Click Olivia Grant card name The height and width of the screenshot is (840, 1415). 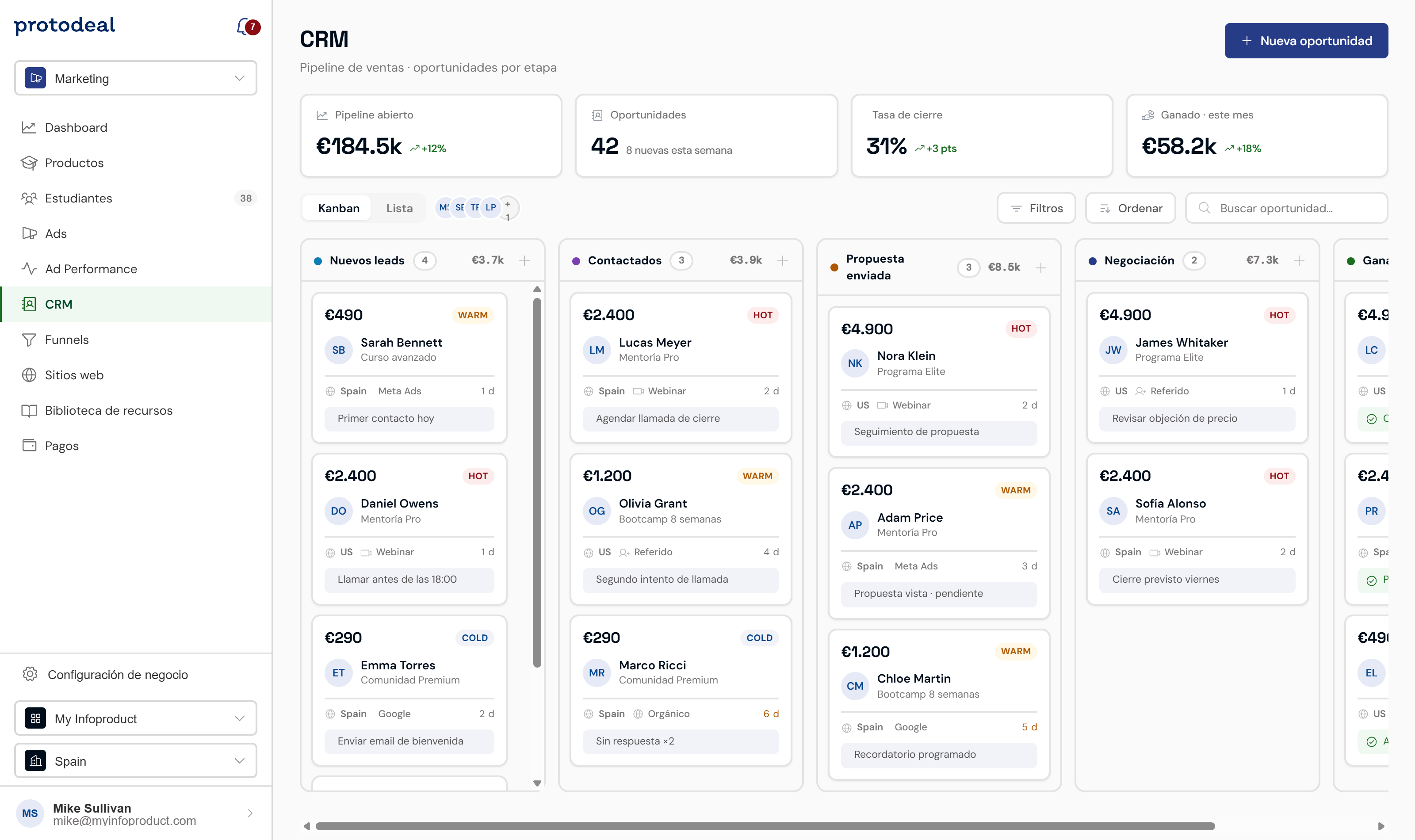click(x=653, y=503)
